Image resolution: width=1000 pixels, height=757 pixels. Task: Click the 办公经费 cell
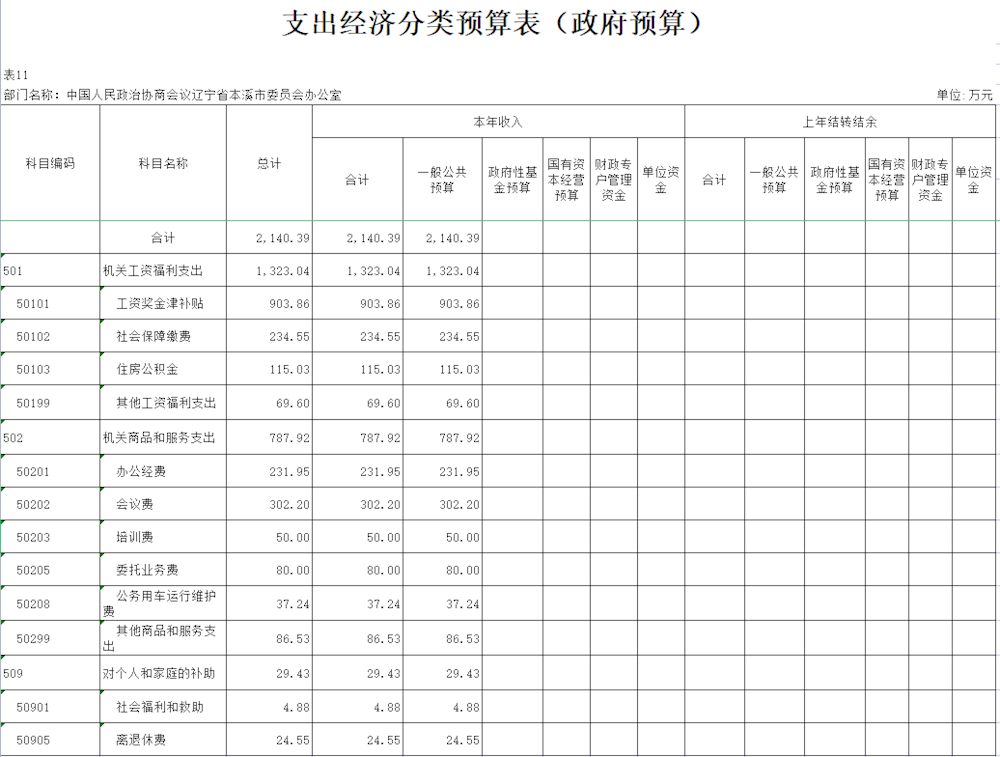[x=163, y=471]
